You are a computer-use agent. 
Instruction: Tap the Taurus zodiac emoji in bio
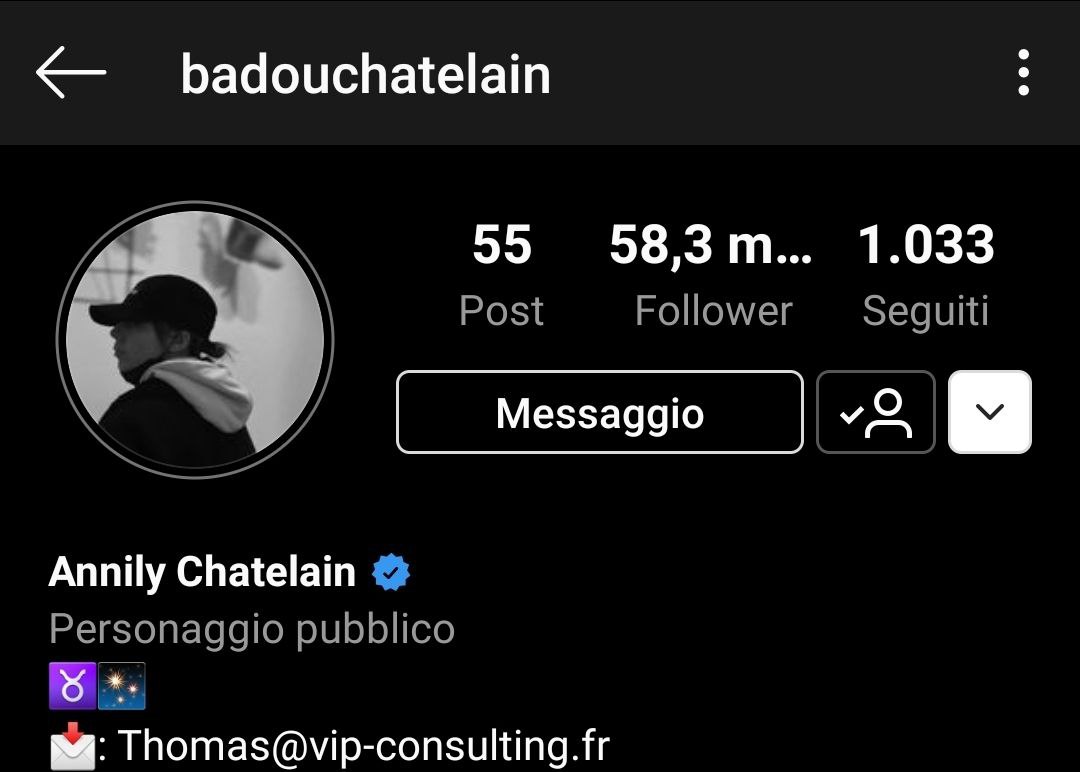coord(72,686)
